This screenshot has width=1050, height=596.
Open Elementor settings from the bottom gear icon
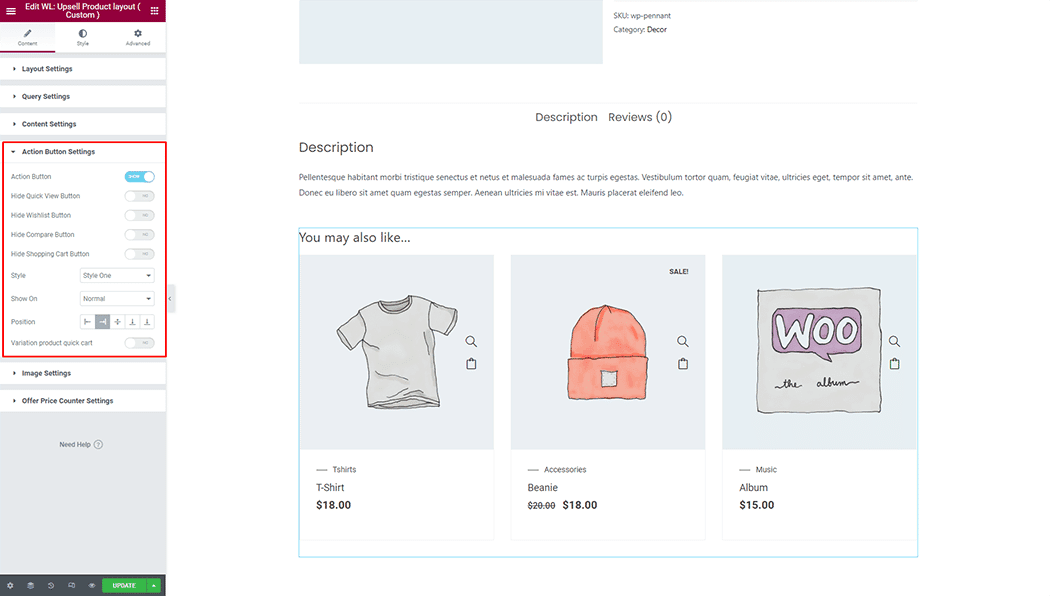(10, 585)
